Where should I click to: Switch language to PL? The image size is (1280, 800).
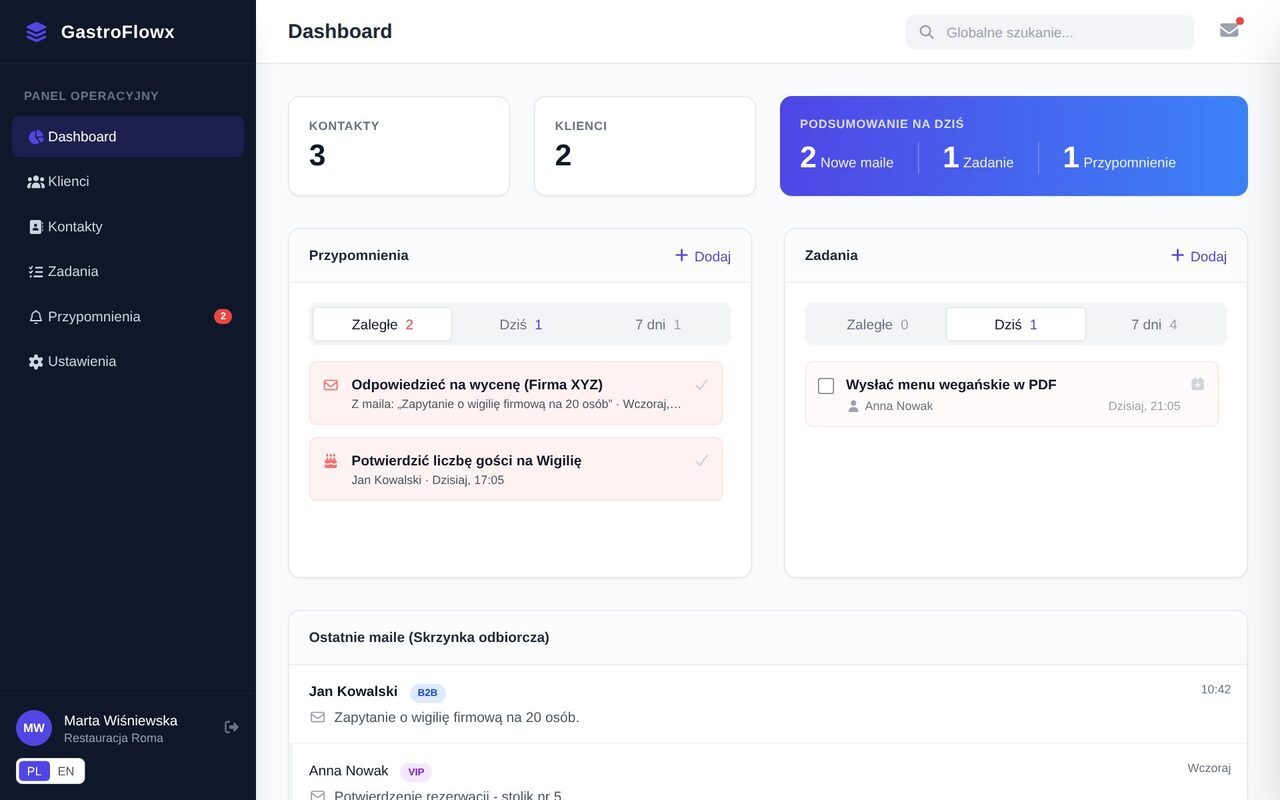(34, 771)
